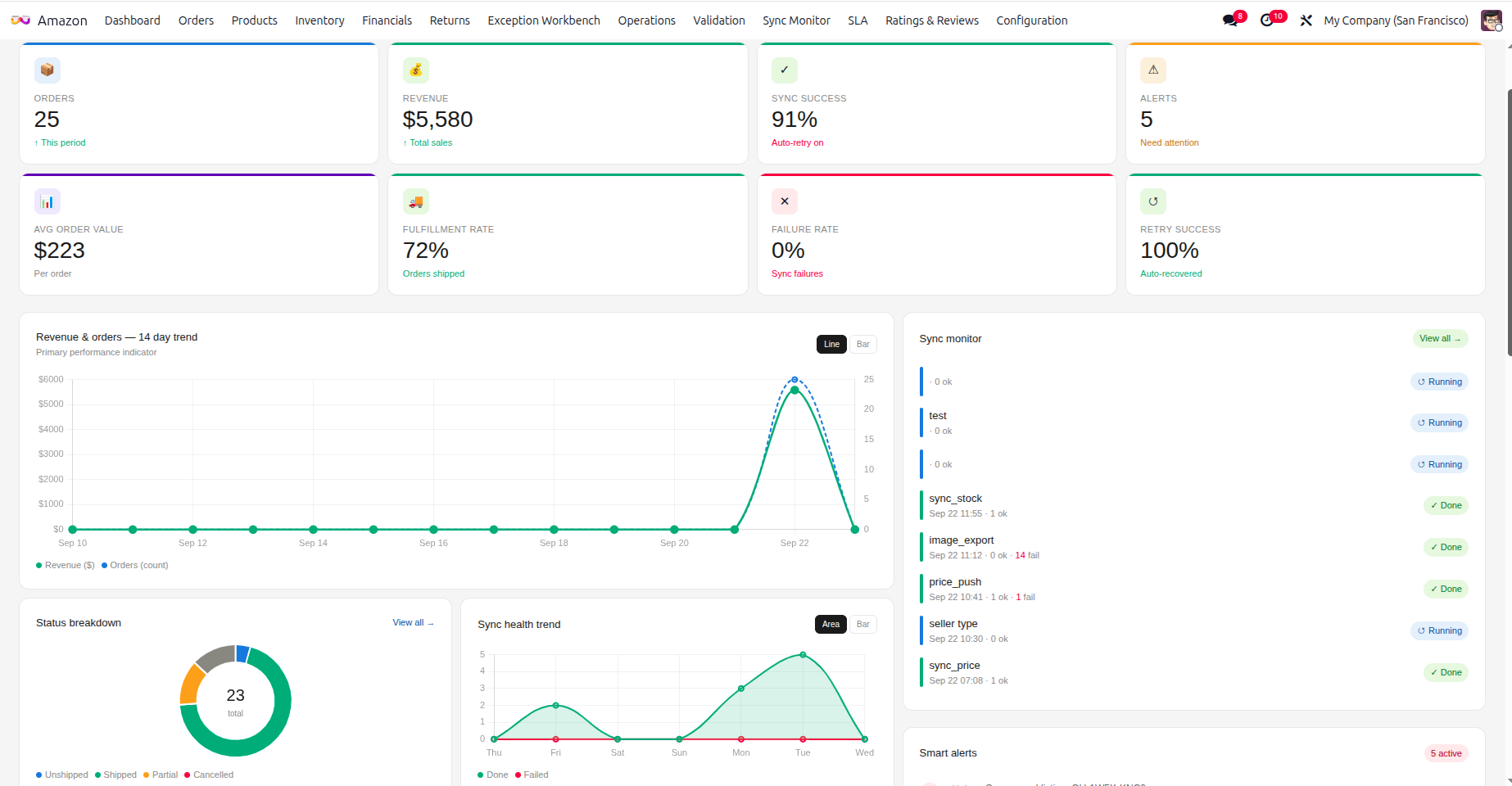The height and width of the screenshot is (786, 1512).
Task: Click the Avg Order Value chart icon
Action: (x=48, y=201)
